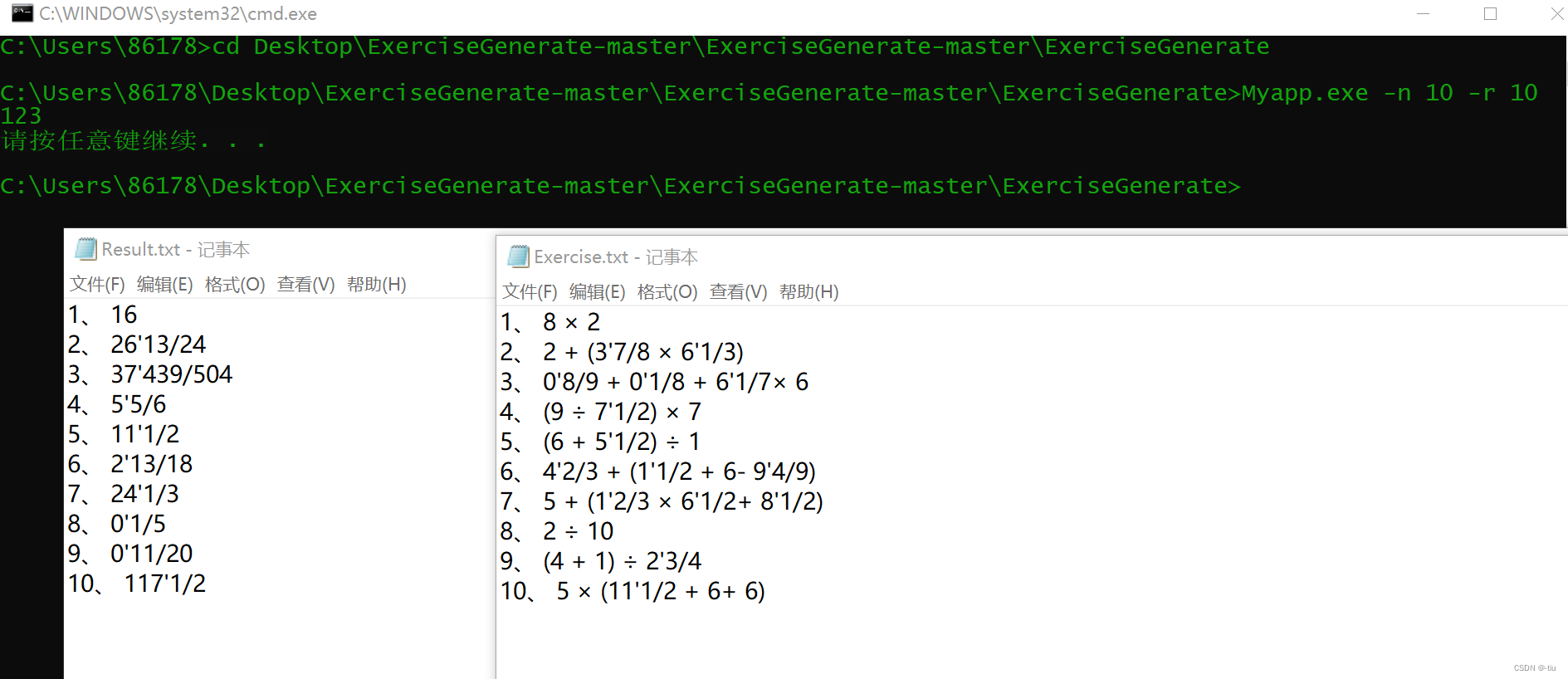Click exercise 2 ÷ 10
The height and width of the screenshot is (679, 1568).
[x=579, y=531]
